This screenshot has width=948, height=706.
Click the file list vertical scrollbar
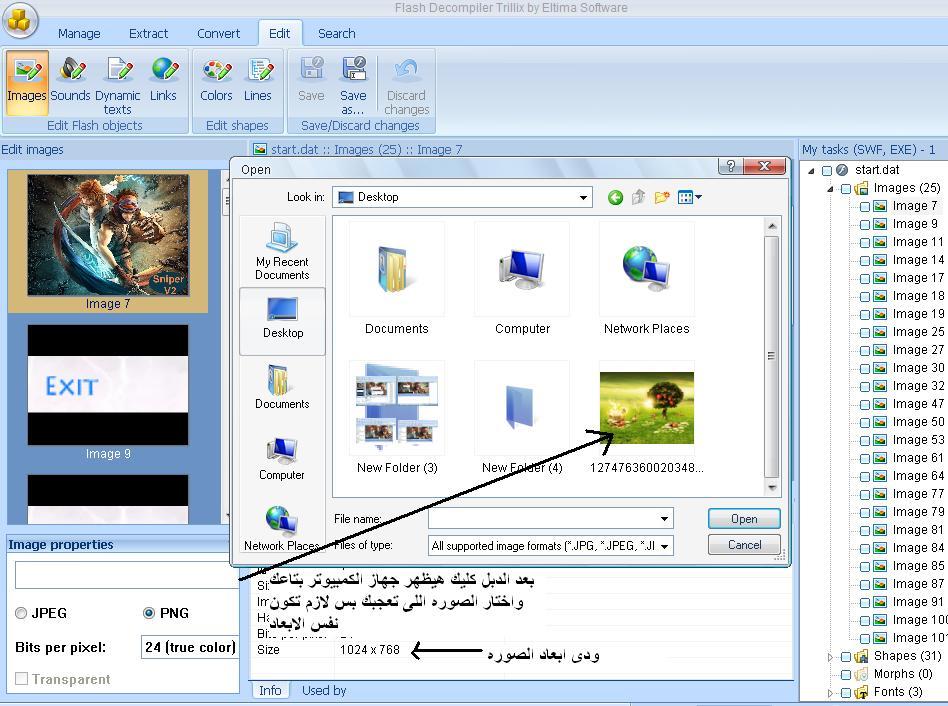771,357
